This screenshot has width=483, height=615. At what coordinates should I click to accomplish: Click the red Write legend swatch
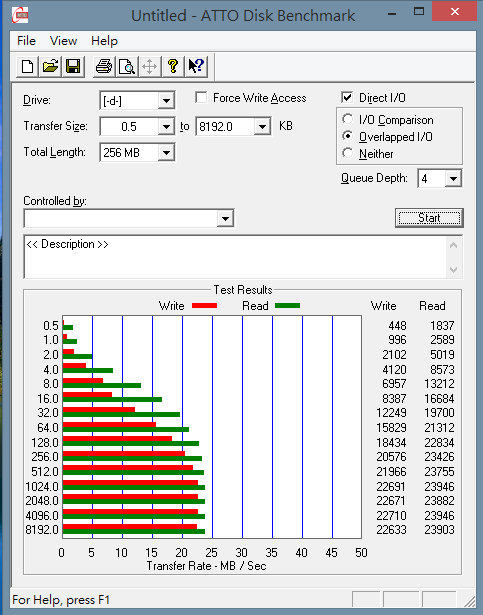coord(204,306)
